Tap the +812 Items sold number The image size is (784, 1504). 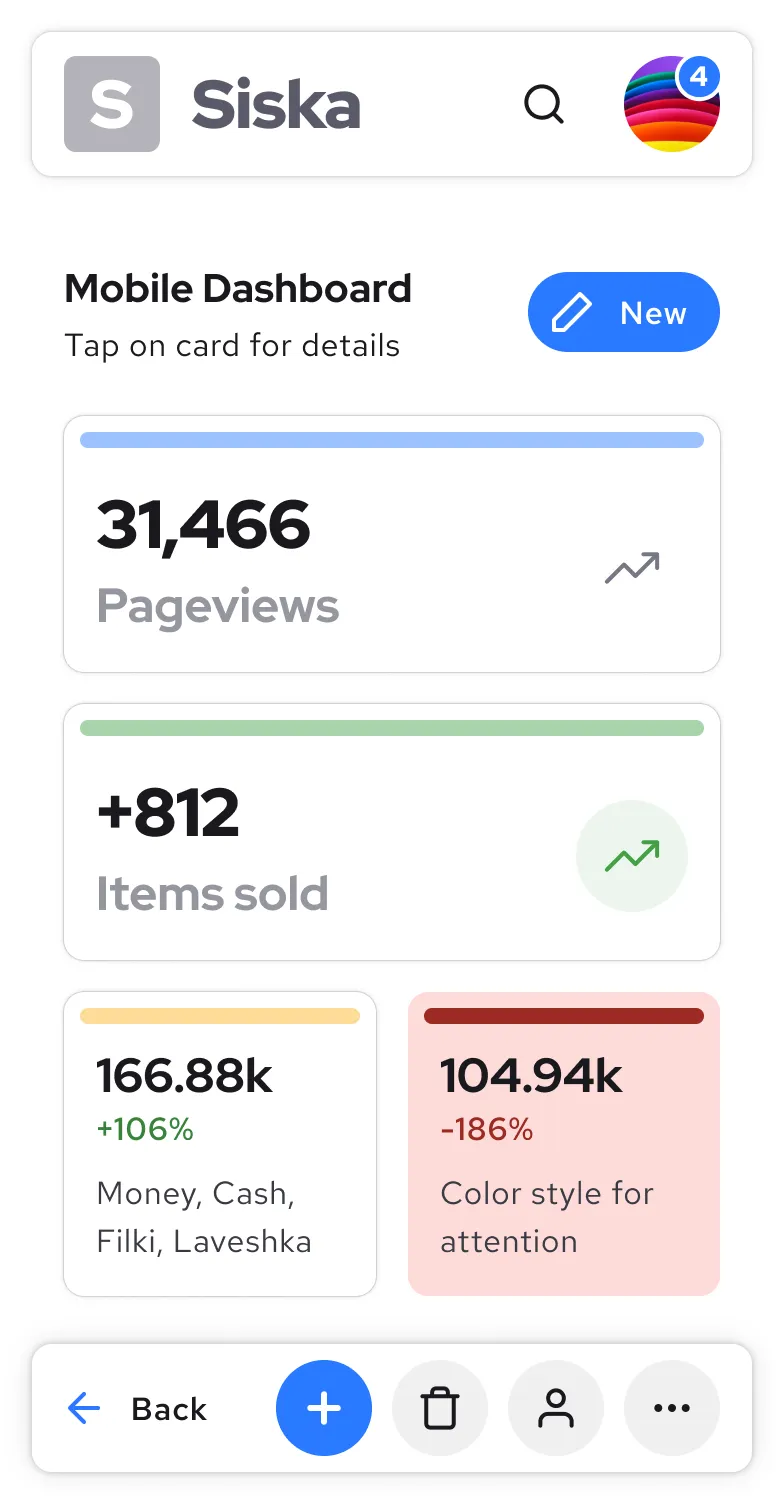click(x=168, y=813)
